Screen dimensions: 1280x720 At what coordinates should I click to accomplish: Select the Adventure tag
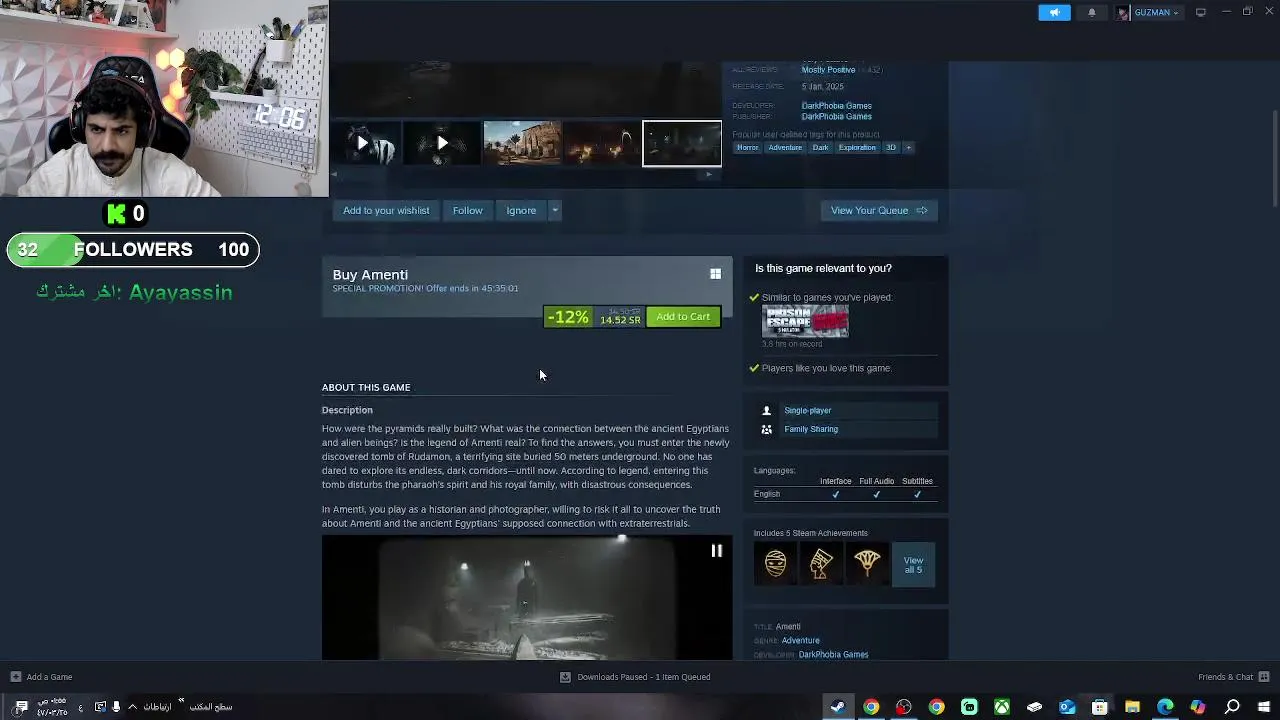tap(785, 148)
